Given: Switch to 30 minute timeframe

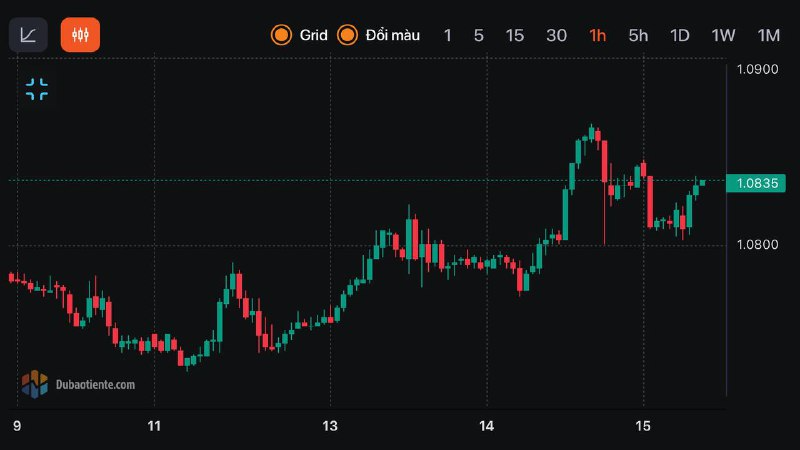Looking at the screenshot, I should click(556, 35).
